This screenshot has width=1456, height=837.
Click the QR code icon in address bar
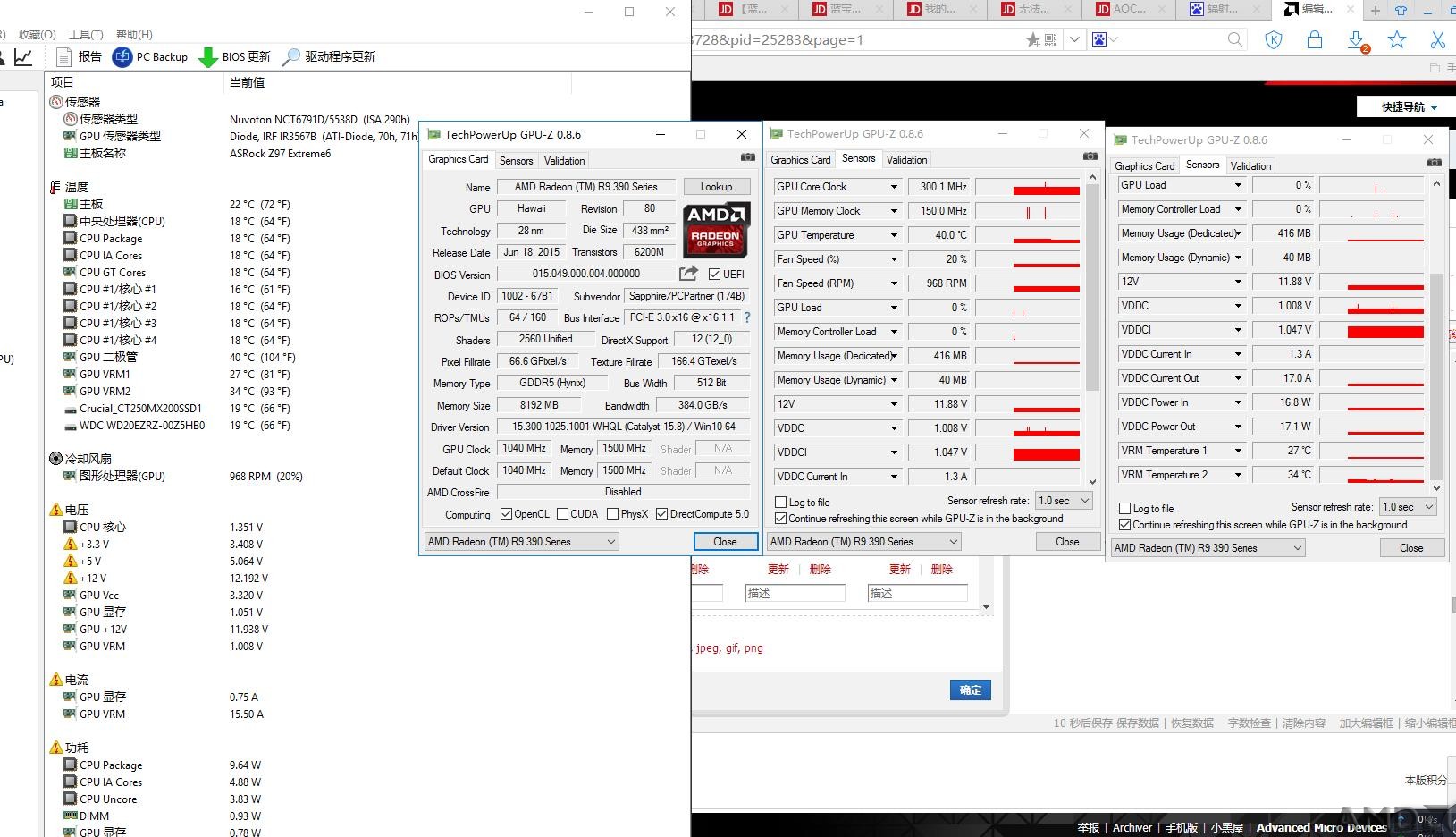click(1051, 39)
